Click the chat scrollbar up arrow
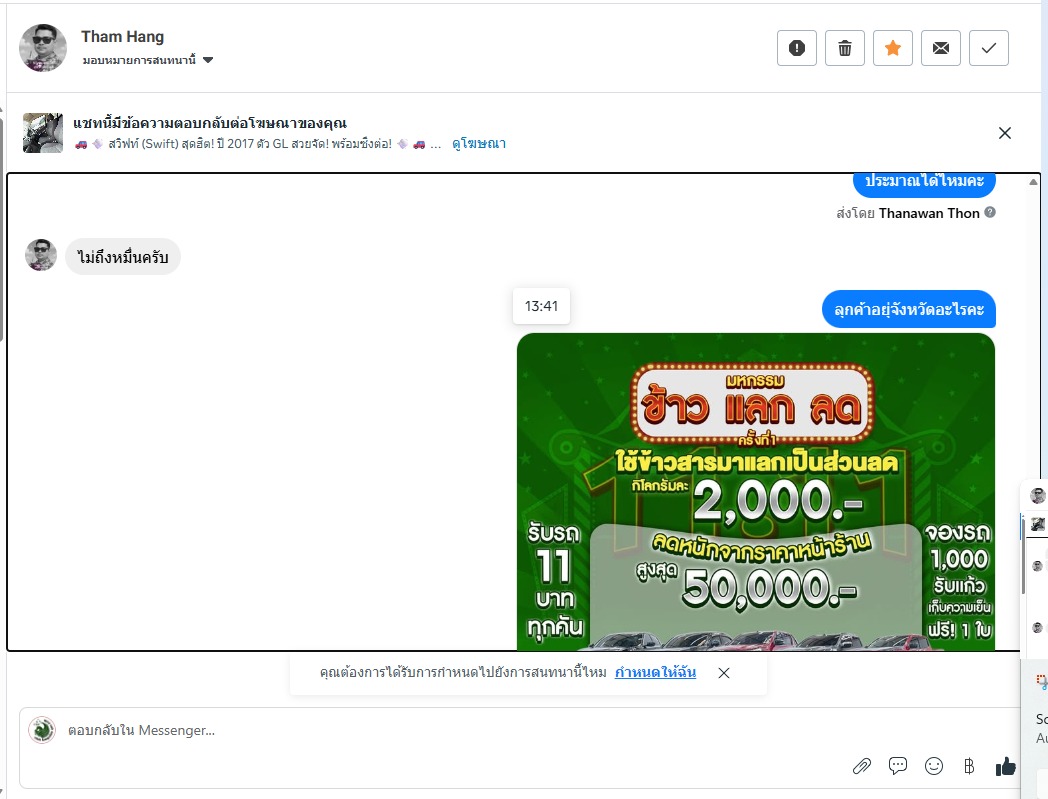Viewport: 1048px width, 799px height. [1033, 181]
